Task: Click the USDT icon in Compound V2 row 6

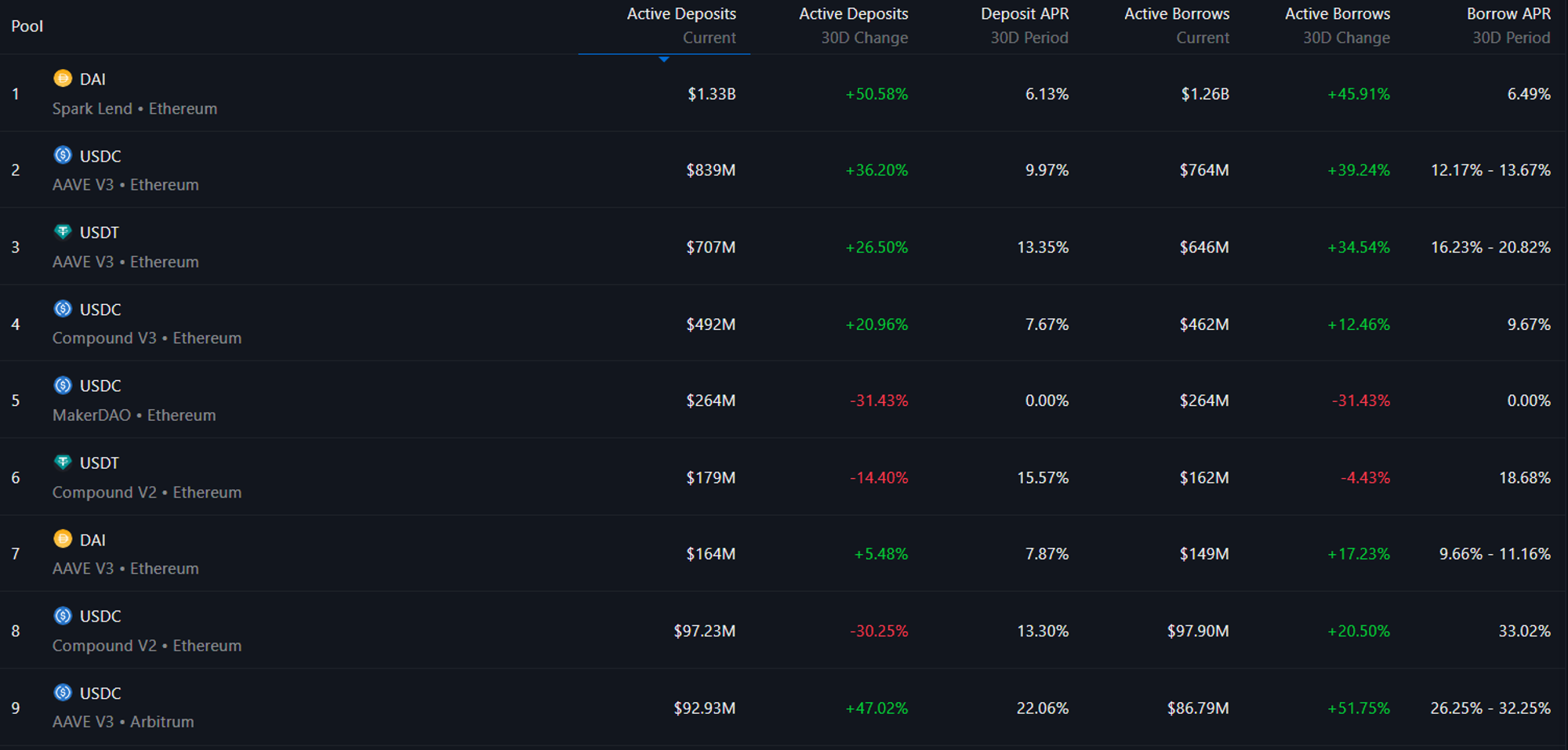Action: click(63, 462)
